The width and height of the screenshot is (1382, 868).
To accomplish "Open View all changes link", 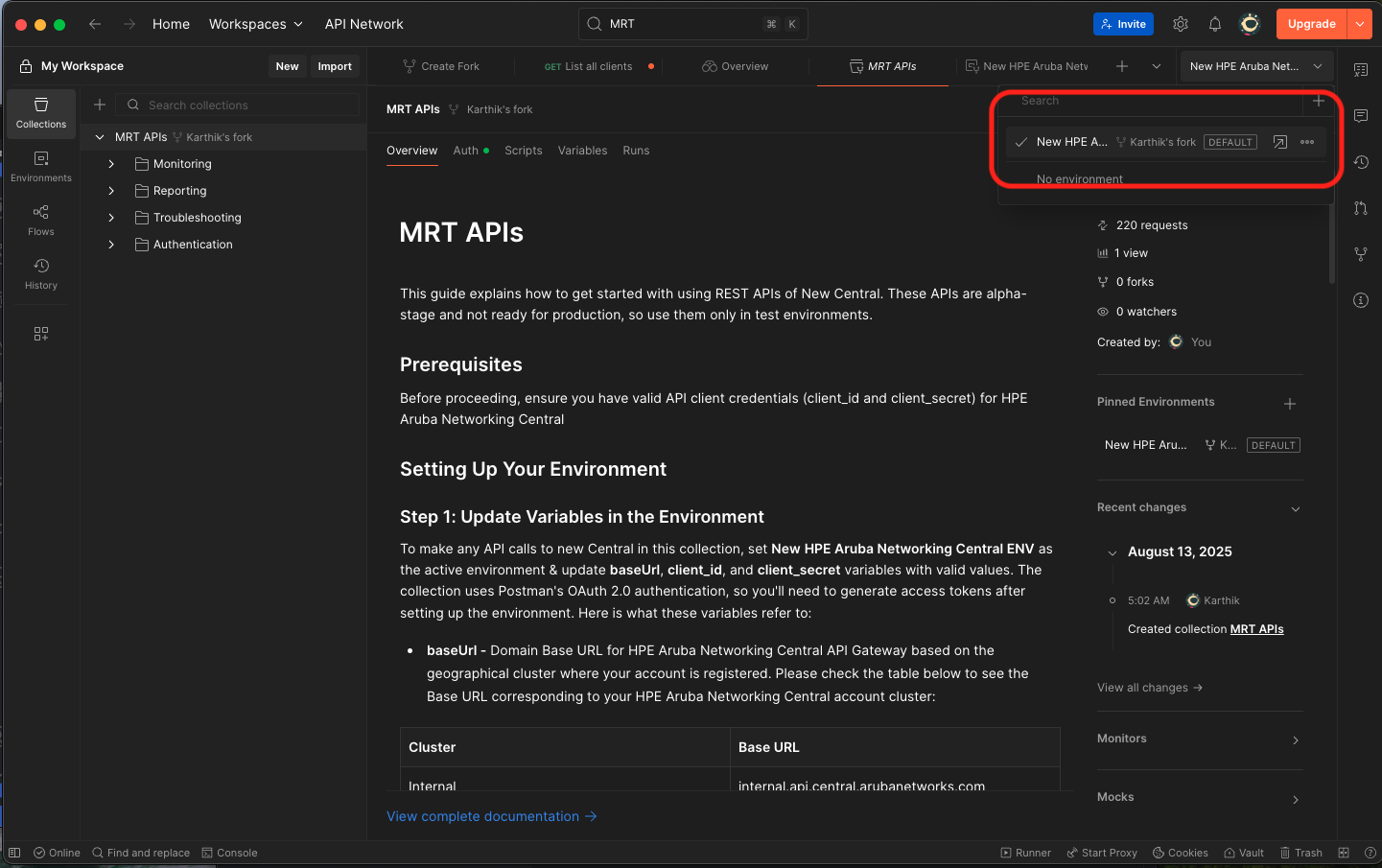I will click(x=1150, y=688).
